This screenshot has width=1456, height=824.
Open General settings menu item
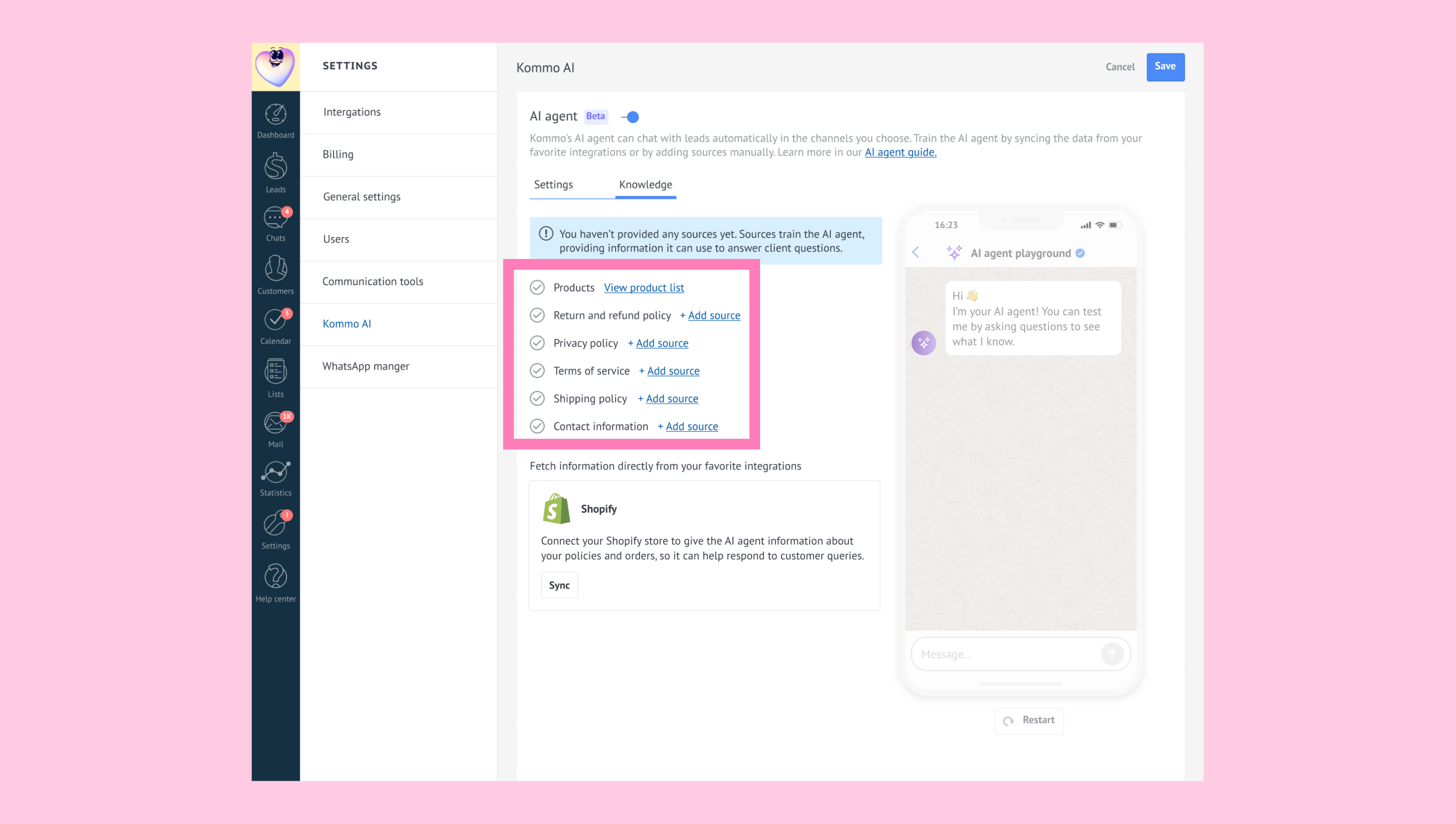(399, 197)
